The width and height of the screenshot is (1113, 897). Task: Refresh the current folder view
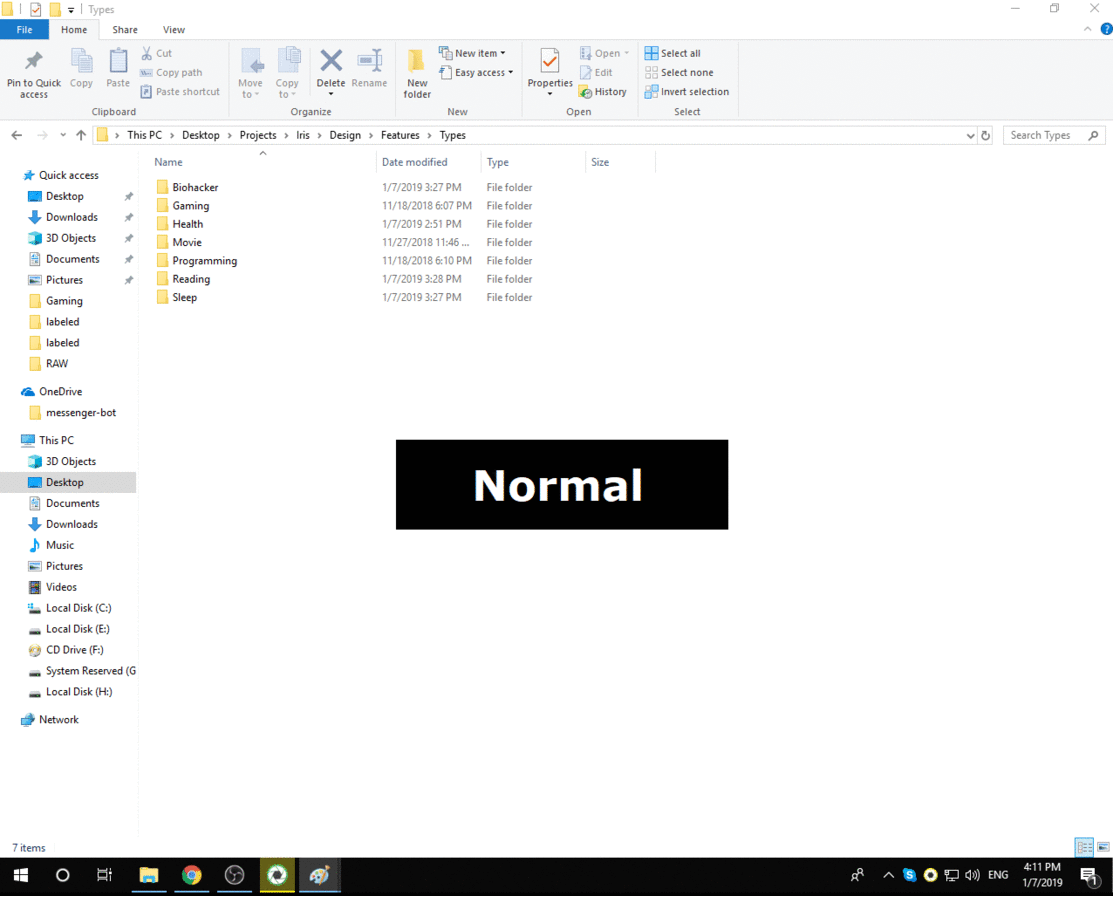pyautogui.click(x=986, y=135)
